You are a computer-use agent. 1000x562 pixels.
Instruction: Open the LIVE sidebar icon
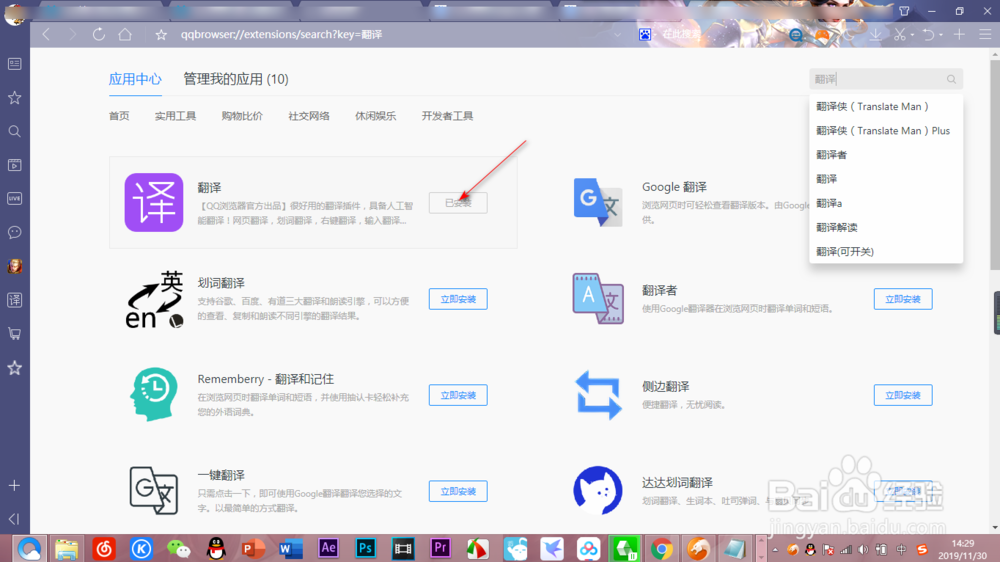(x=15, y=198)
